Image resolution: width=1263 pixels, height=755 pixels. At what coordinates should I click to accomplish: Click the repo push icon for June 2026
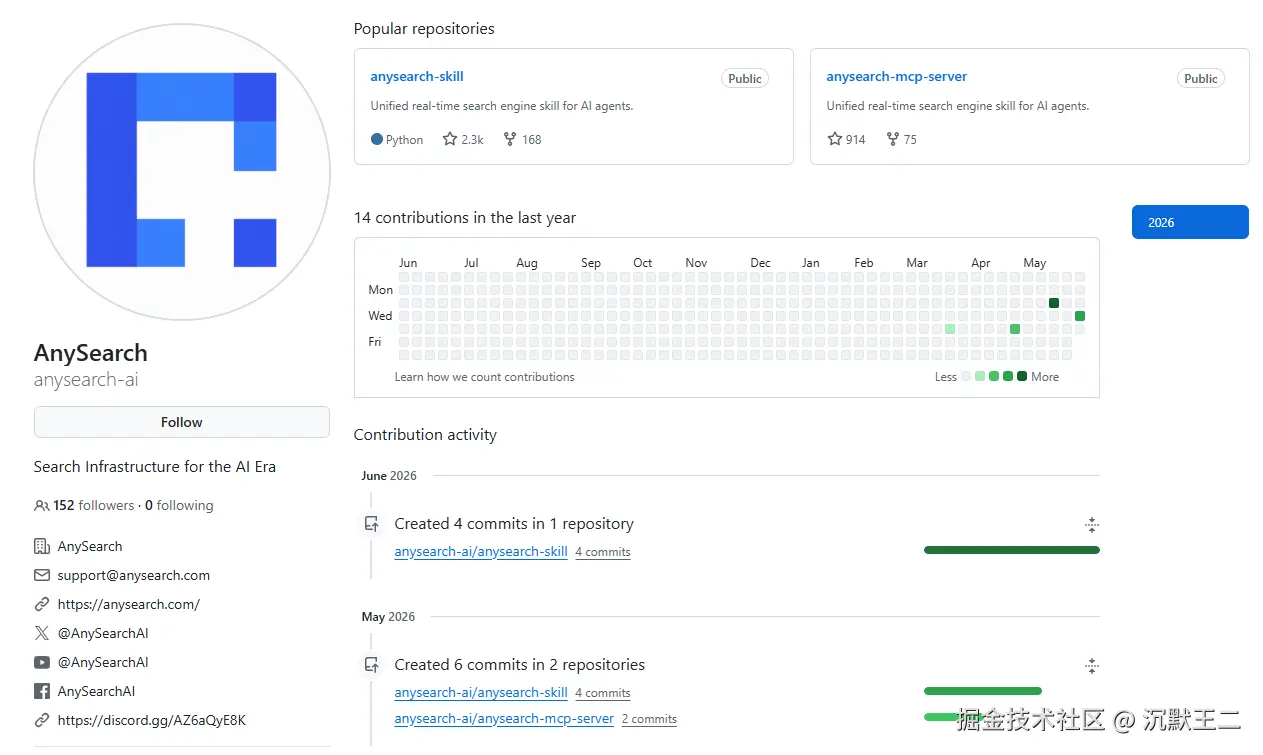[371, 523]
